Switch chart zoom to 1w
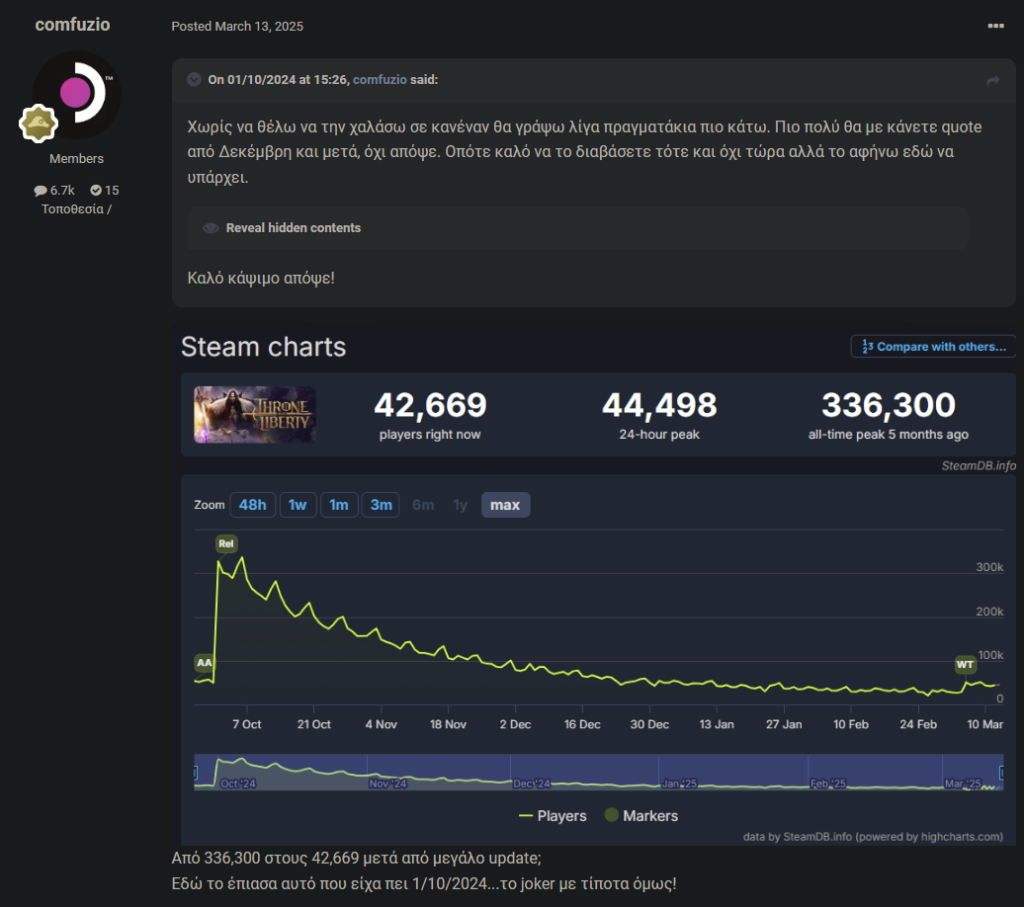The height and width of the screenshot is (907, 1024). pos(297,505)
